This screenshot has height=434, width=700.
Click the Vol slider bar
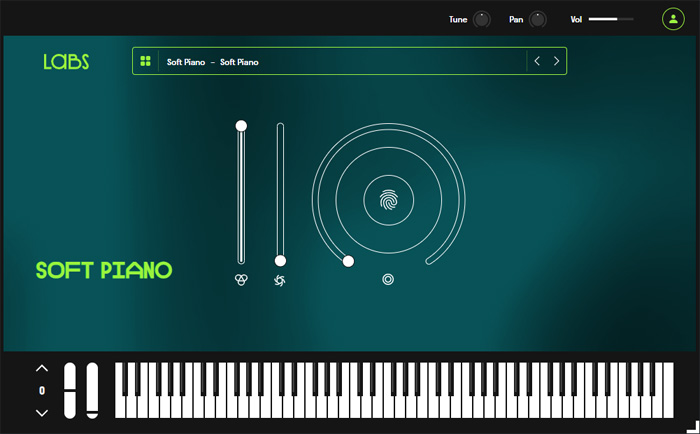click(x=611, y=19)
